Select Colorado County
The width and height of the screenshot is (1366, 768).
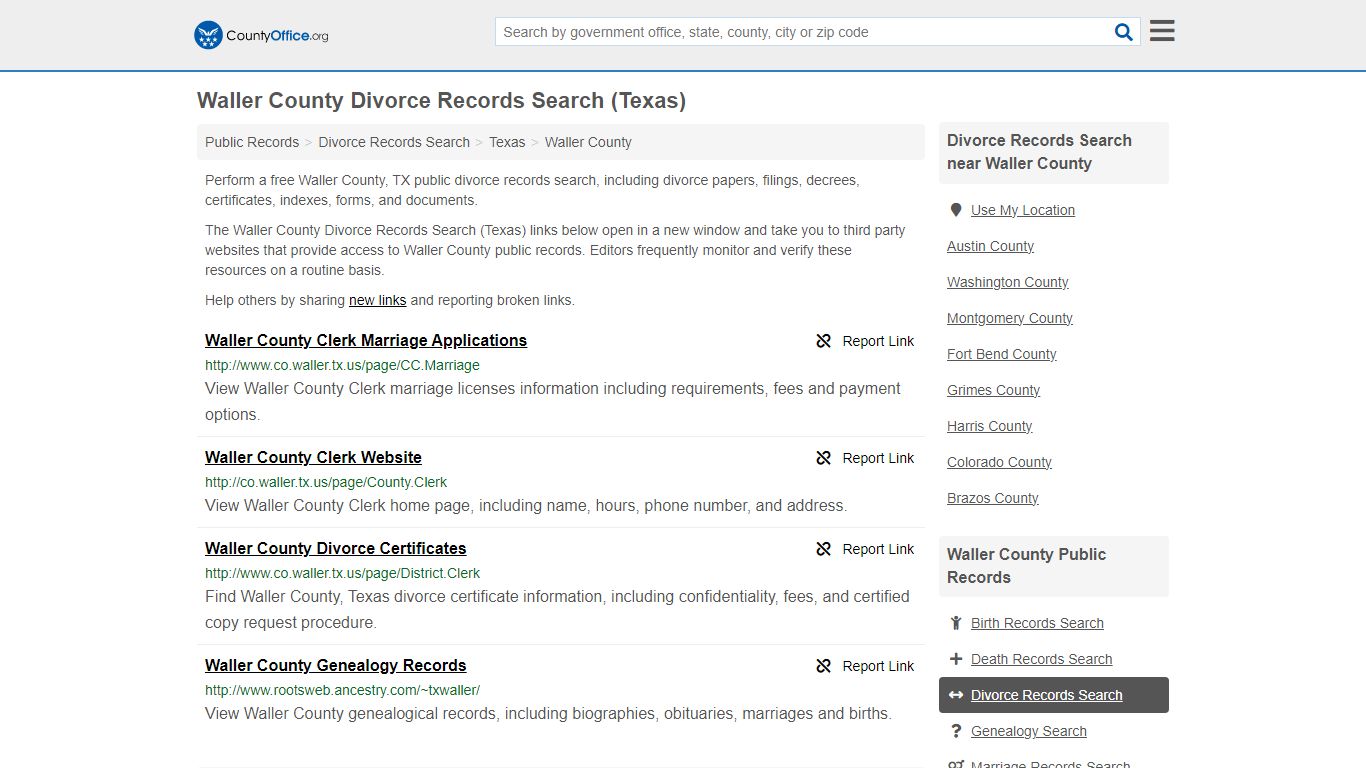[x=999, y=462]
